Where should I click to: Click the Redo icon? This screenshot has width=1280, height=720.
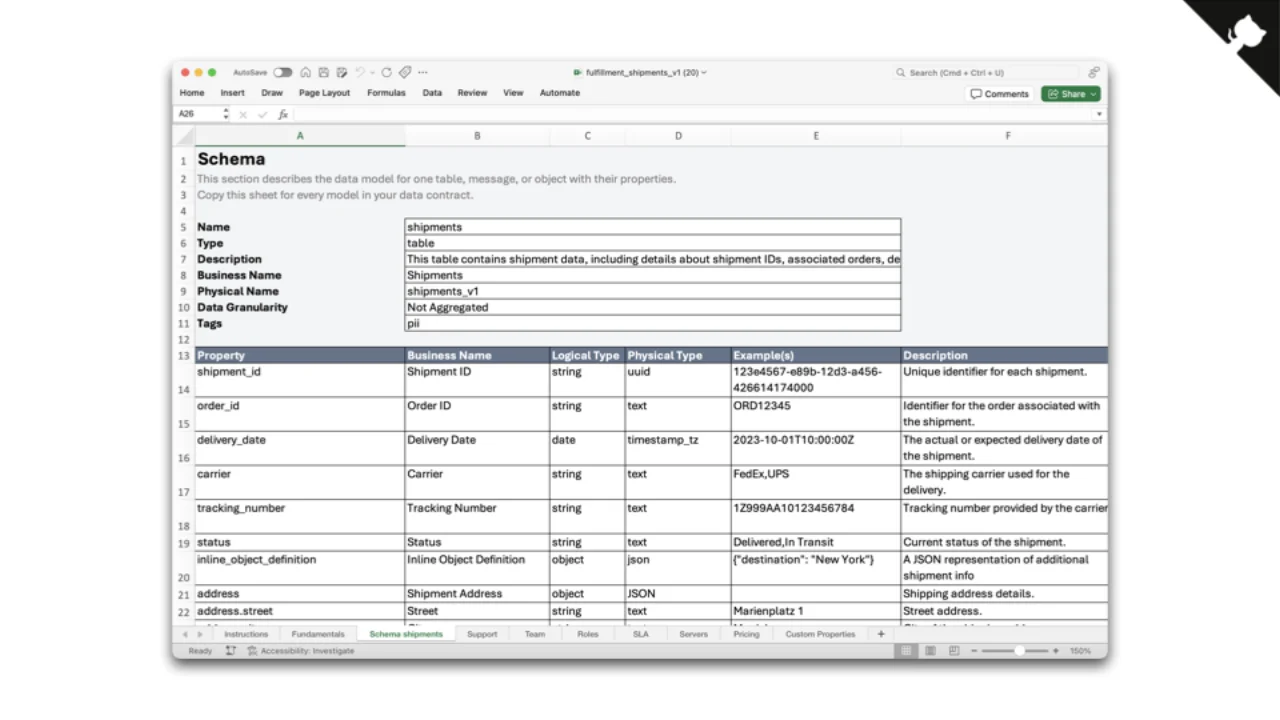tap(386, 72)
